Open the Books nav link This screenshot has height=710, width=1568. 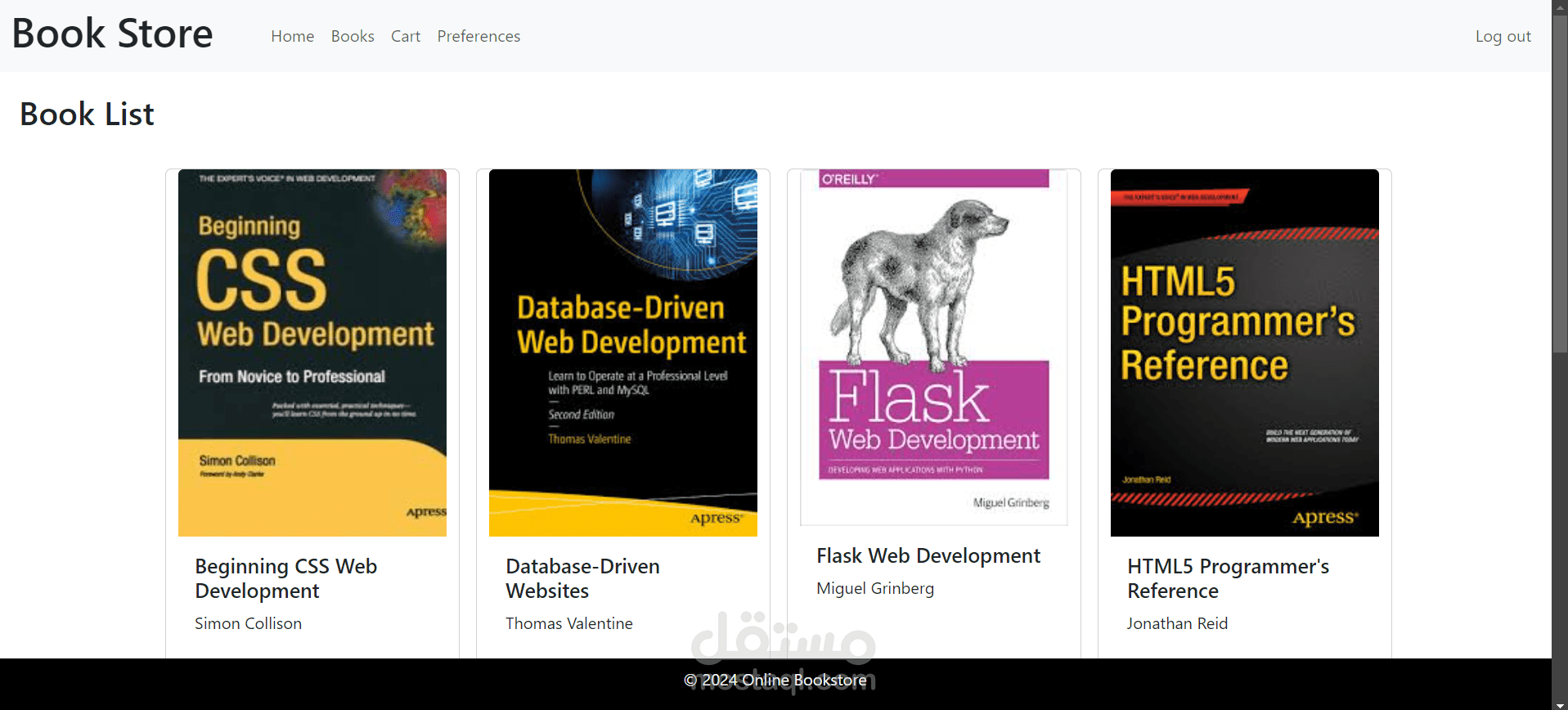(x=353, y=36)
